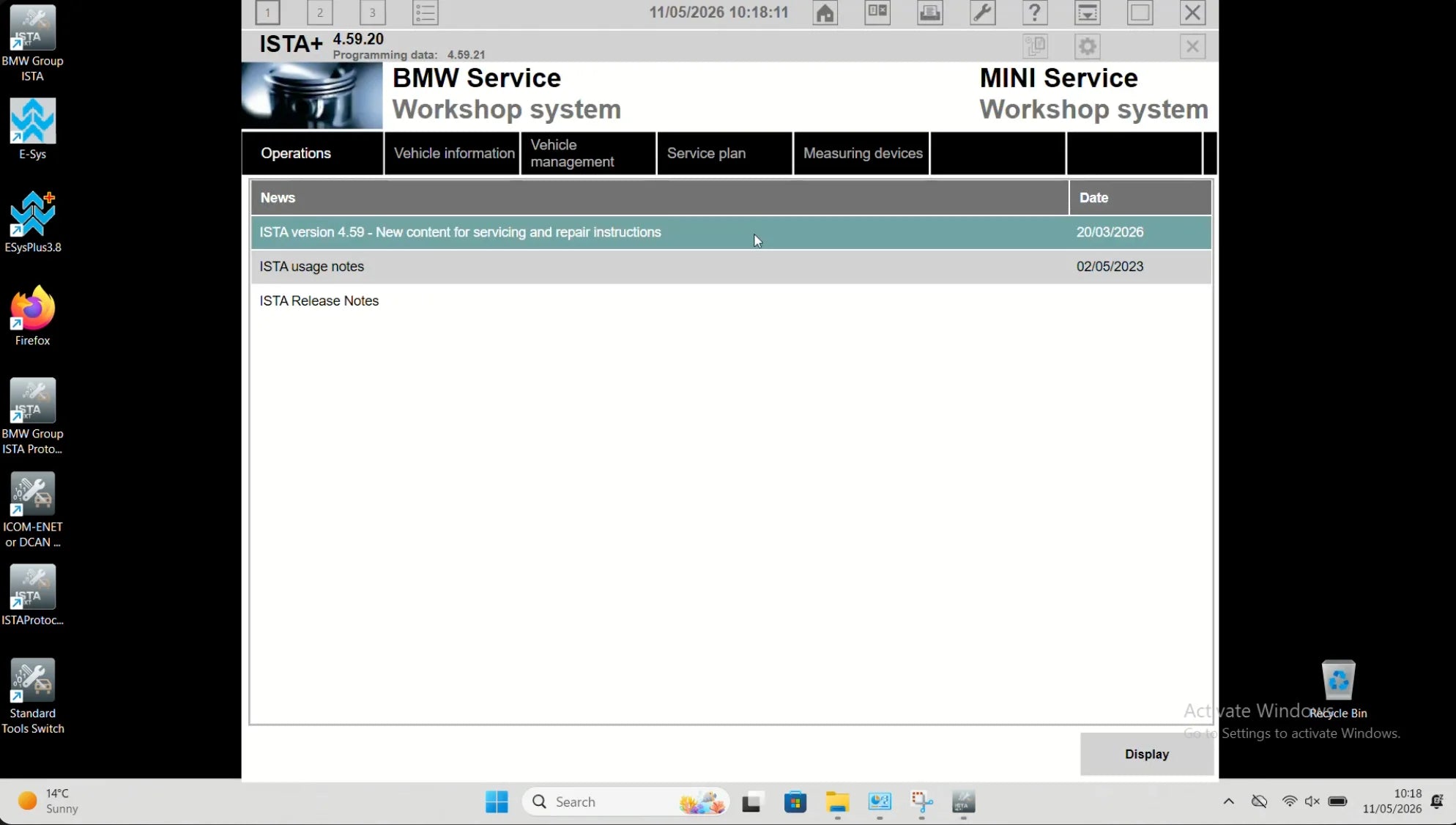Open ESysPlus3.8 desktop shortcut
Viewport: 1456px width, 825px height.
point(32,222)
